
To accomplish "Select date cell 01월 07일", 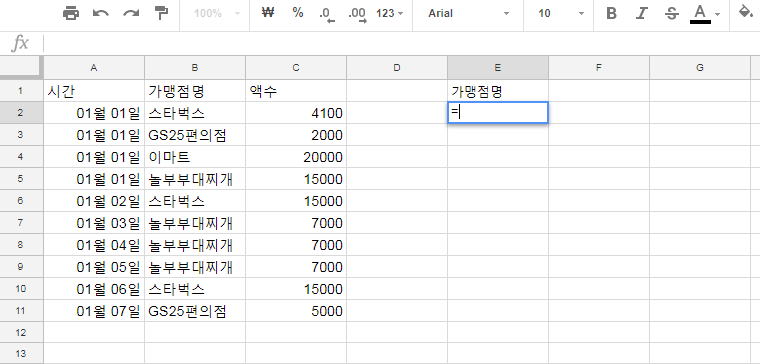I will tap(94, 311).
